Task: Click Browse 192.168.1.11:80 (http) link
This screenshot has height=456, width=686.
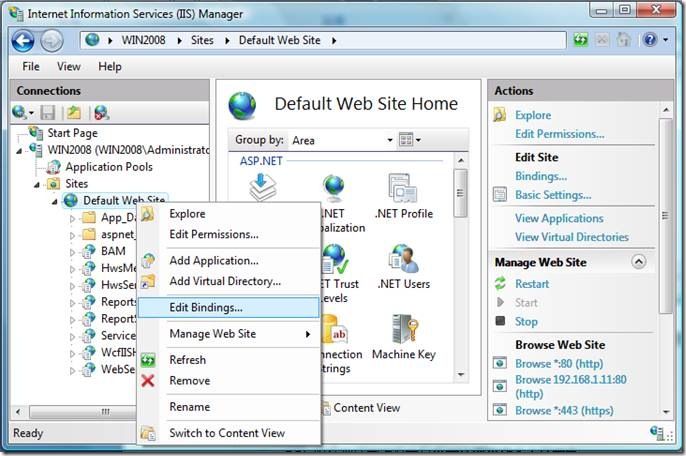Action: point(570,386)
